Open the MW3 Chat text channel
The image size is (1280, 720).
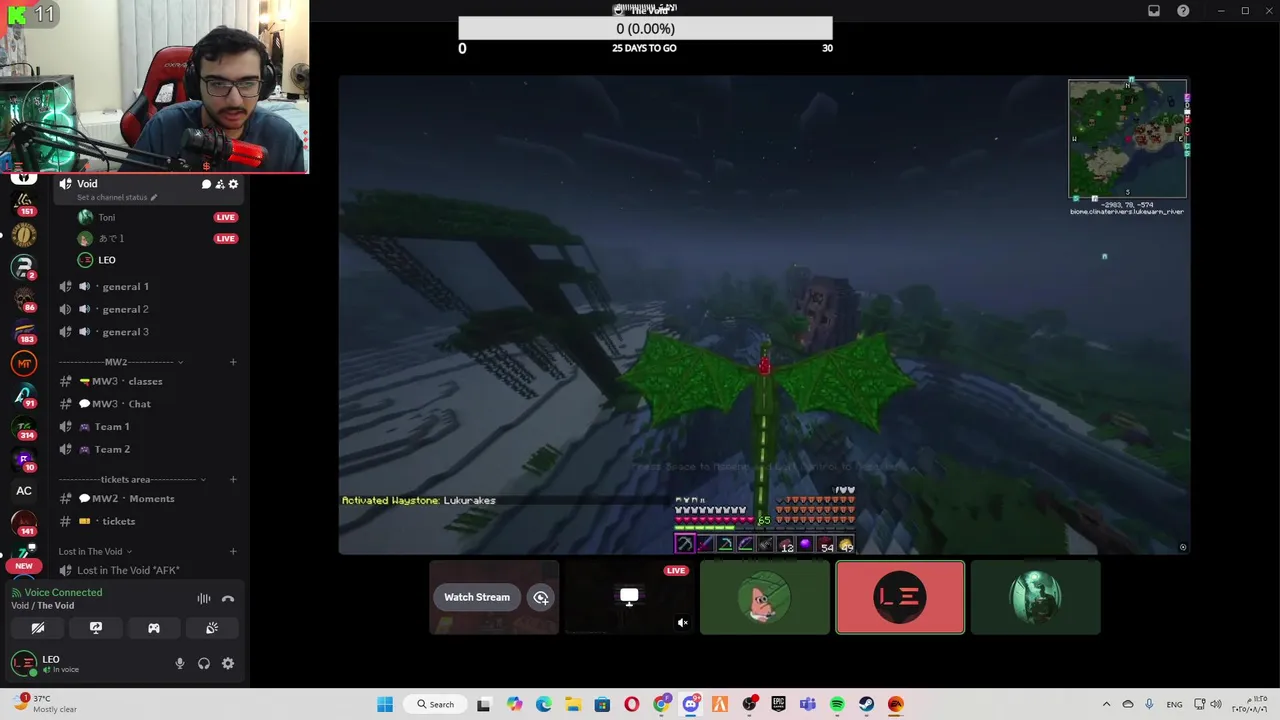[x=148, y=404]
